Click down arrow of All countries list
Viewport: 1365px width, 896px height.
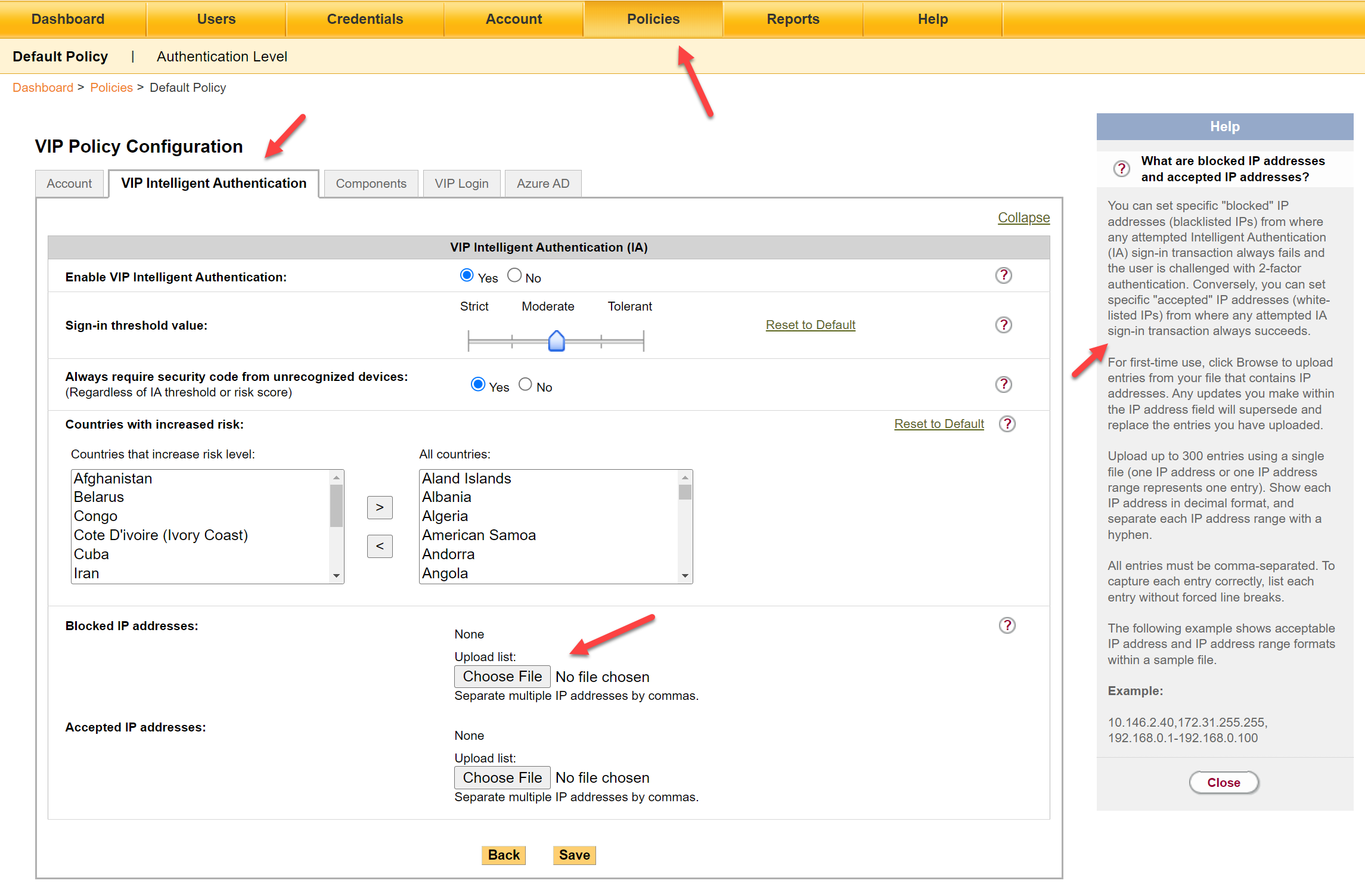point(685,576)
